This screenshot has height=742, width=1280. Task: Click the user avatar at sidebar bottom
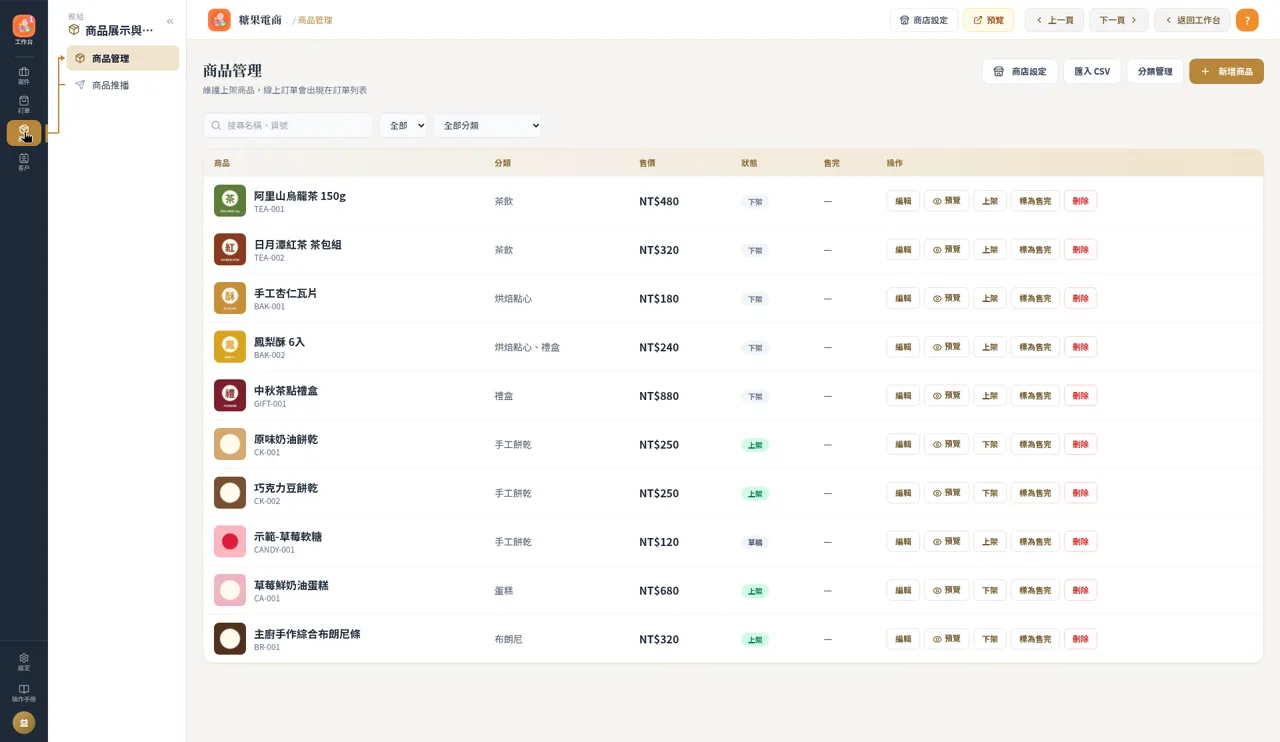tap(24, 722)
